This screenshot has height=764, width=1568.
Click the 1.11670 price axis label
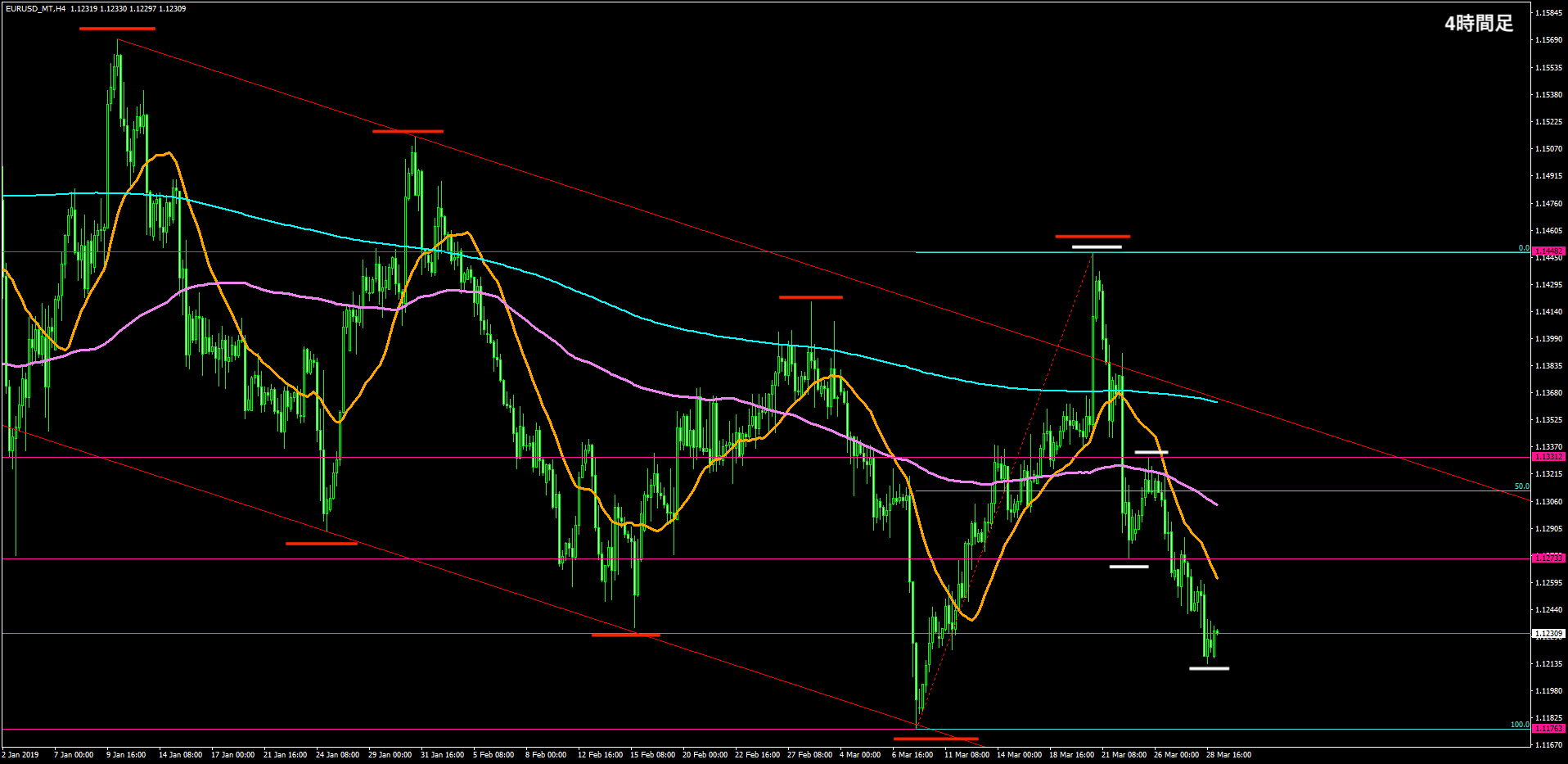click(x=1548, y=745)
